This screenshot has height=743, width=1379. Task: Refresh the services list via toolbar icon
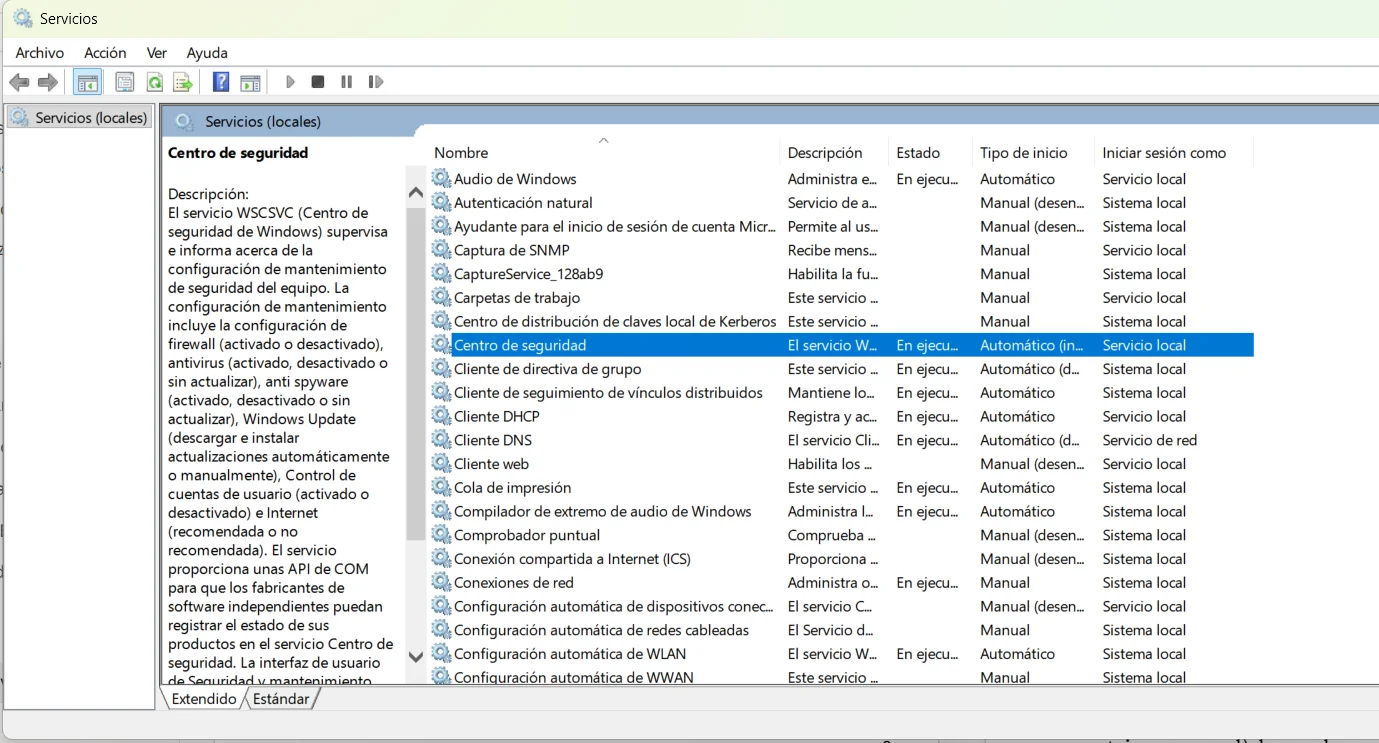[155, 82]
